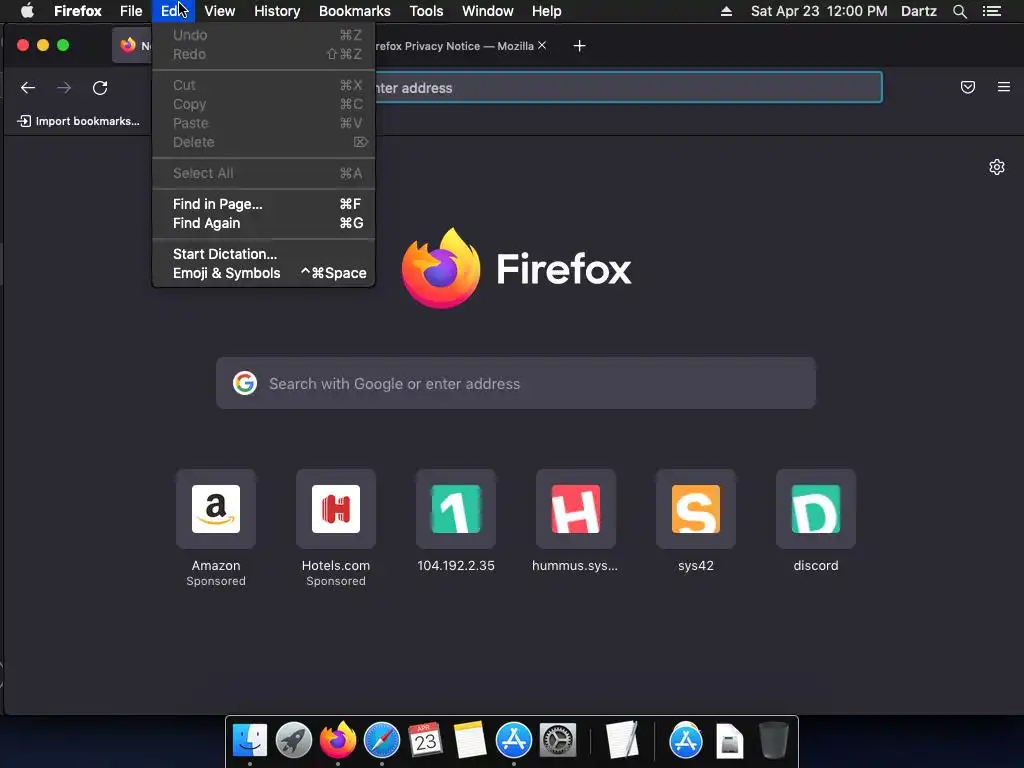Focus the URL address bar
Image resolution: width=1024 pixels, height=768 pixels.
click(x=628, y=88)
